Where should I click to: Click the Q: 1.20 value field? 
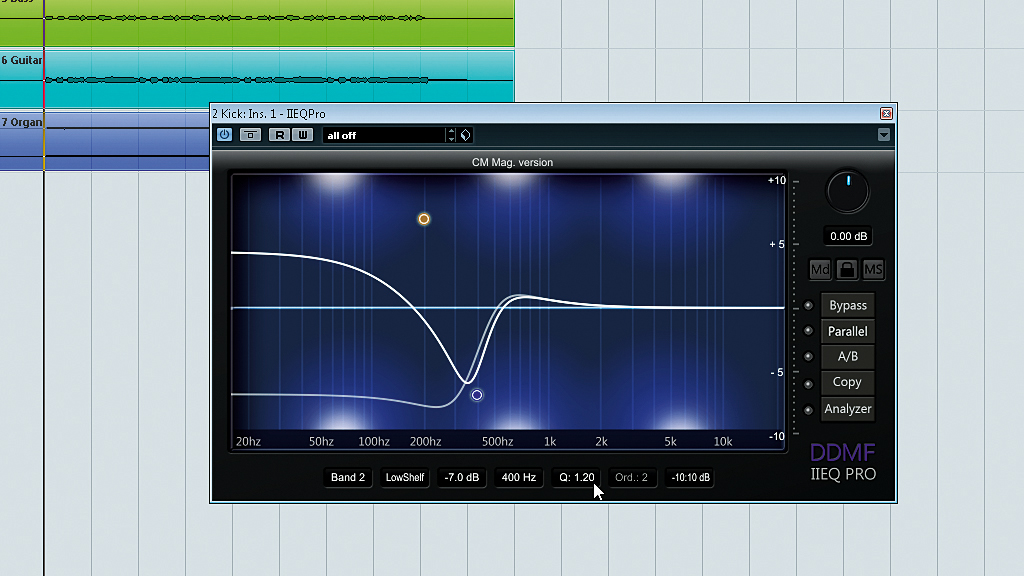click(576, 477)
